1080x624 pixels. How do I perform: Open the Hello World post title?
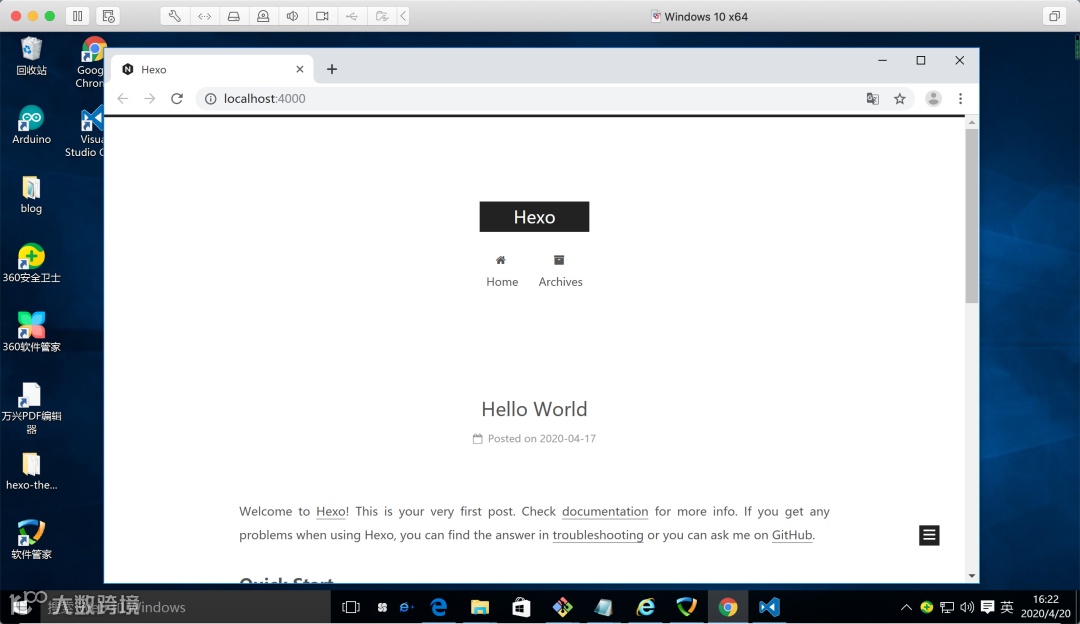click(534, 409)
